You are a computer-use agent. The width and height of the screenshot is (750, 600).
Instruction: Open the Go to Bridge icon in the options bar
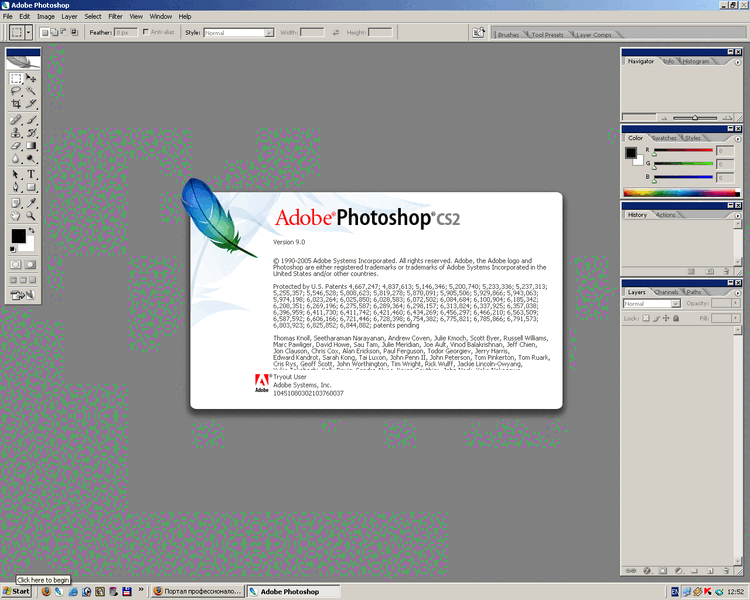478,33
